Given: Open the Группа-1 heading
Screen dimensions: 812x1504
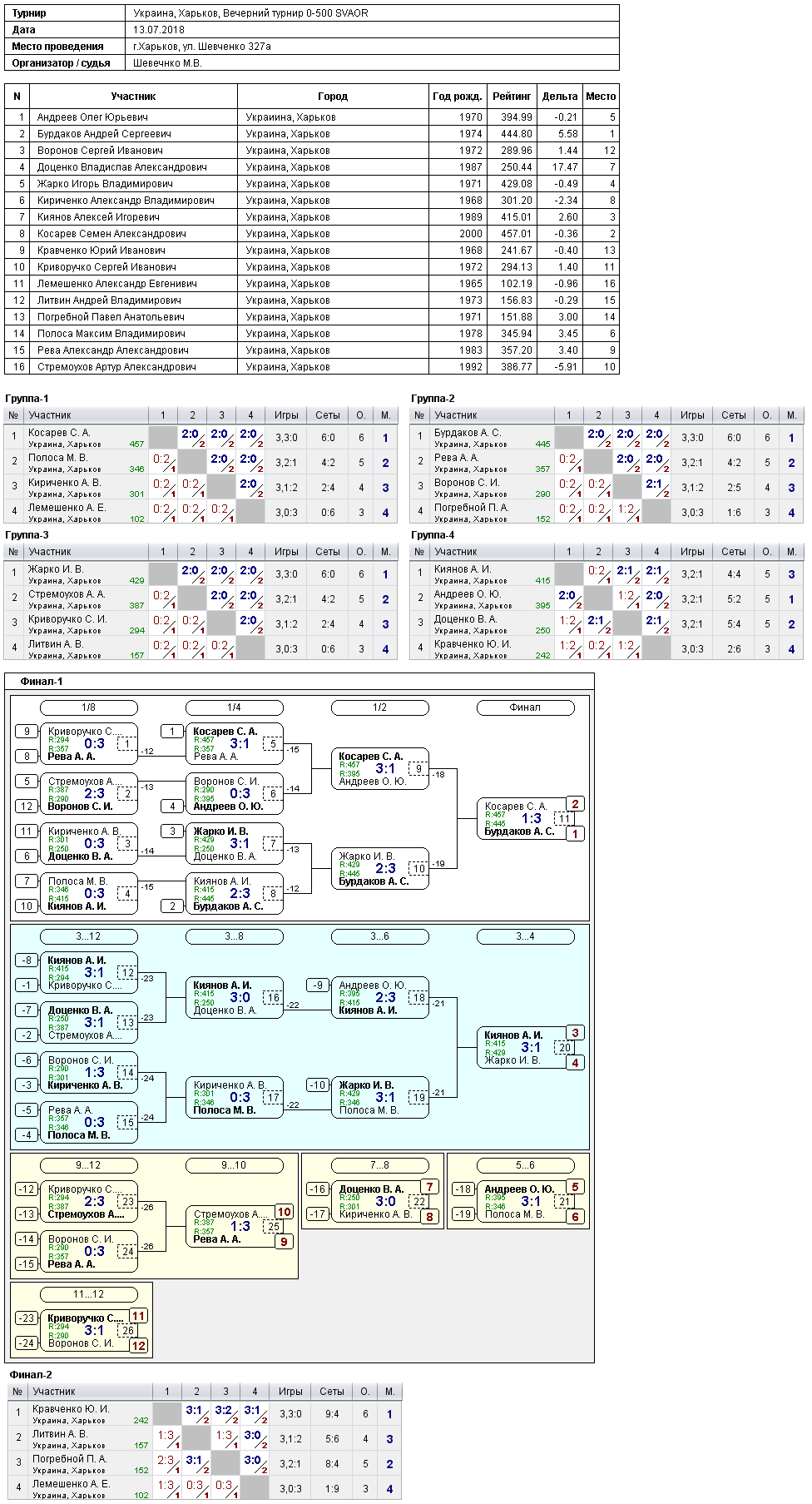Looking at the screenshot, I should [27, 399].
